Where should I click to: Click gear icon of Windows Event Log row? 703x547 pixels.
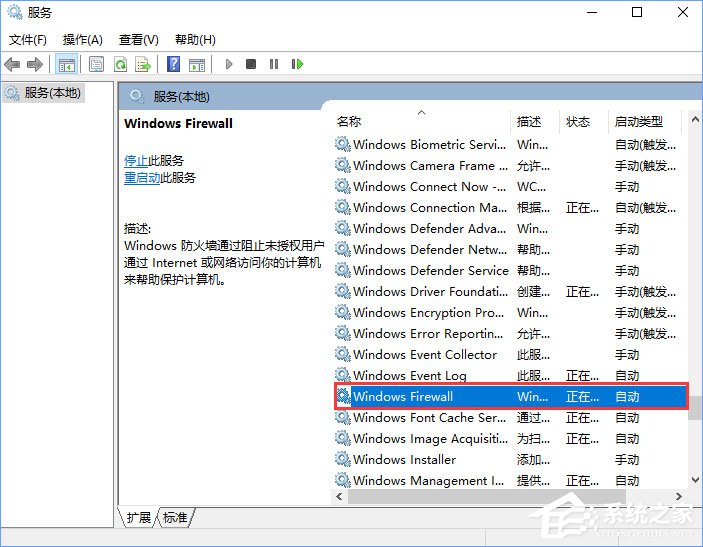(x=343, y=375)
